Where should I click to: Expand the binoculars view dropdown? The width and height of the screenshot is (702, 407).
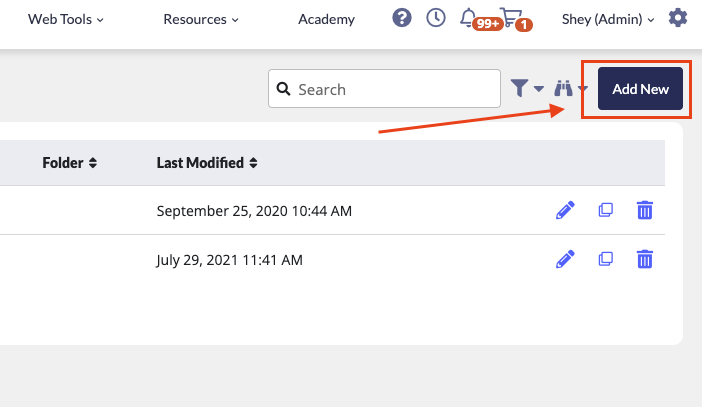570,88
